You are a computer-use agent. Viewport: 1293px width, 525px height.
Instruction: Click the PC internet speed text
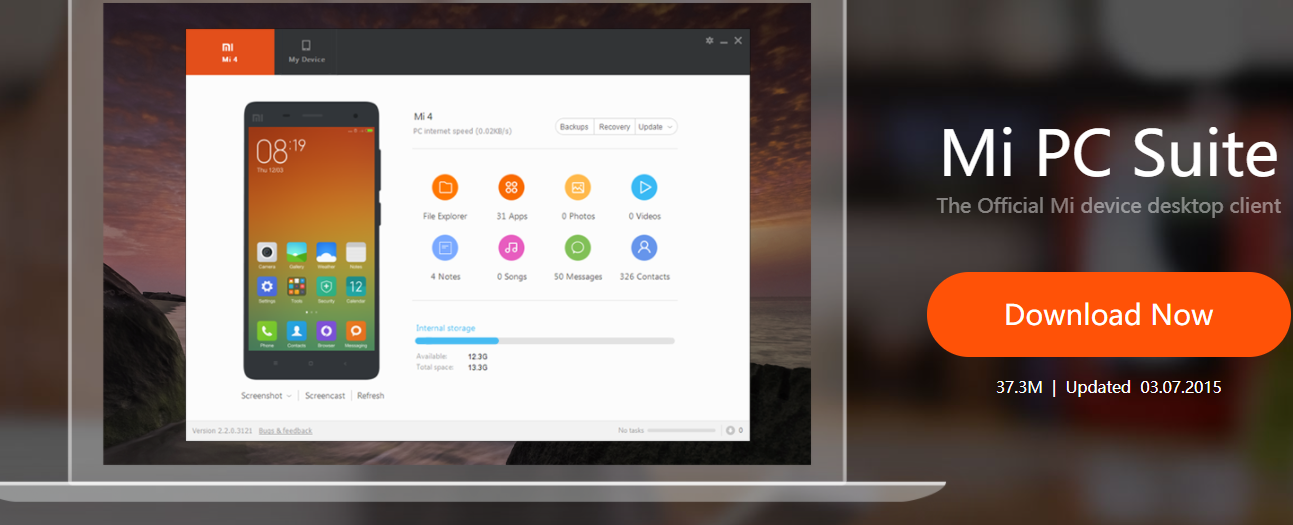pyautogui.click(x=463, y=131)
